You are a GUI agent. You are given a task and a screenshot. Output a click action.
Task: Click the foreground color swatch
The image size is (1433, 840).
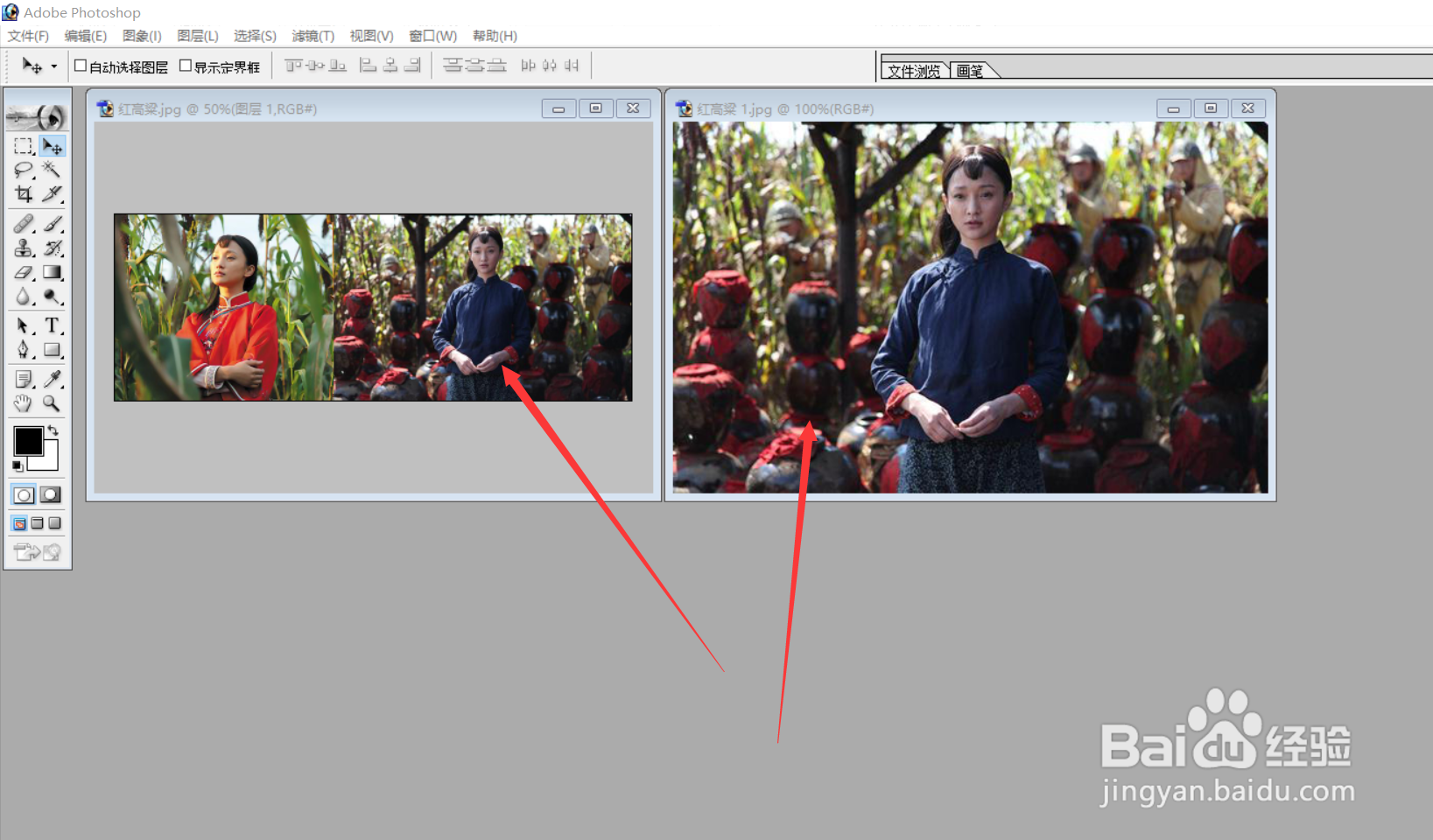[x=27, y=441]
